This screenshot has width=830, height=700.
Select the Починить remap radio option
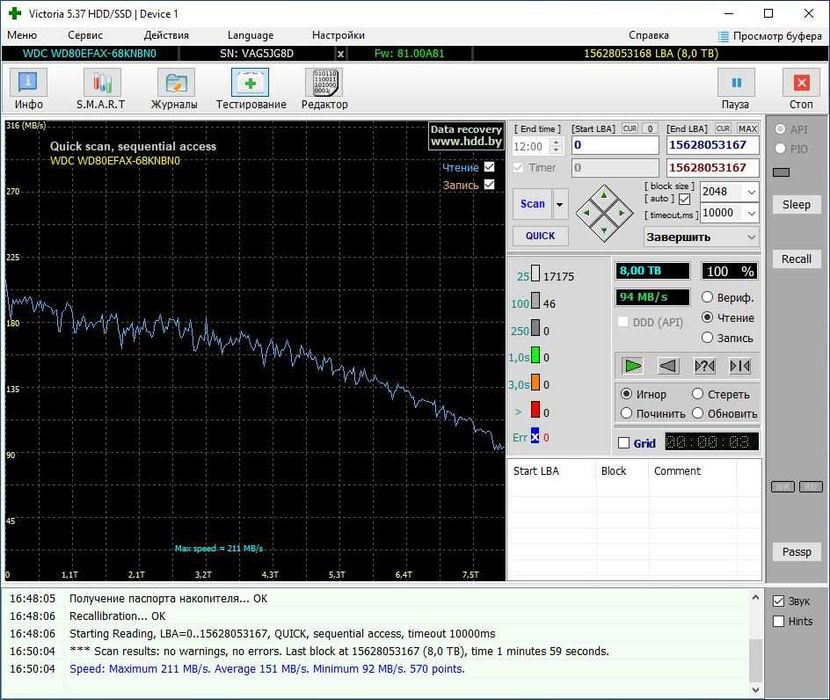(x=627, y=413)
